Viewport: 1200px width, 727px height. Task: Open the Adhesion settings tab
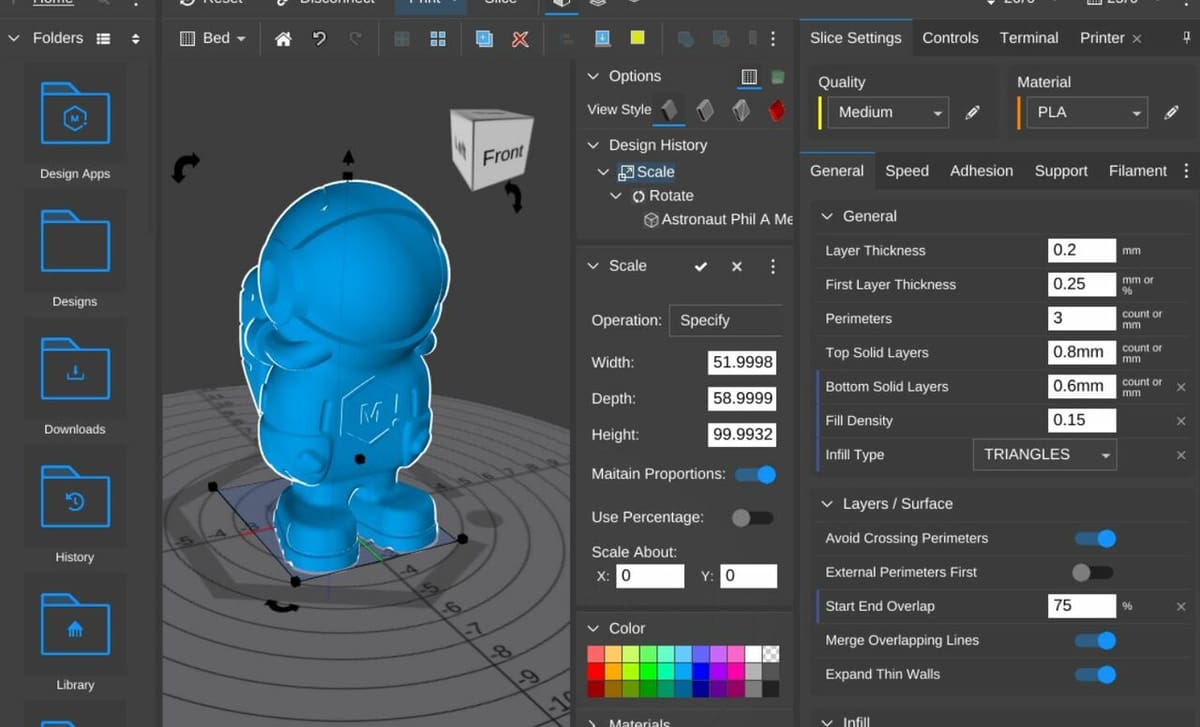click(981, 171)
